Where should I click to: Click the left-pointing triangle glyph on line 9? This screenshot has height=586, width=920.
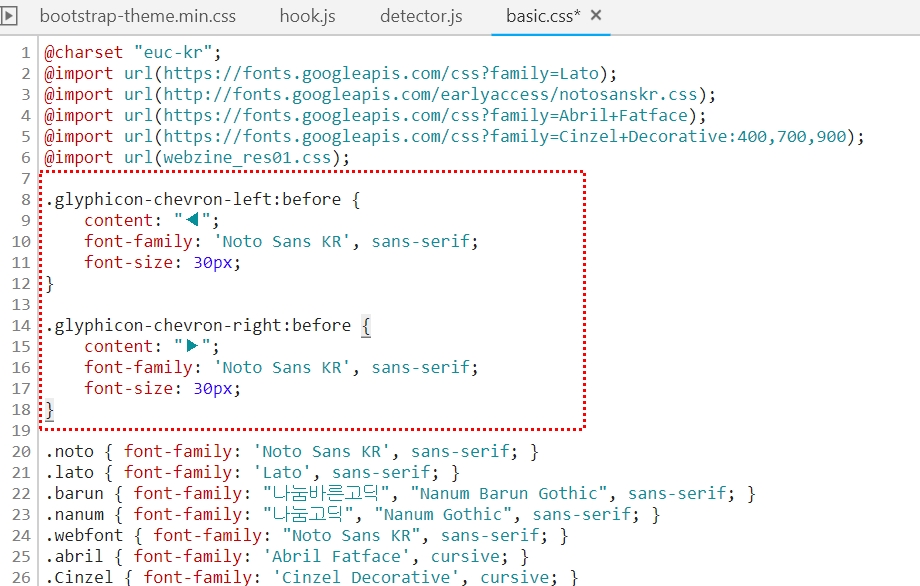pos(193,220)
